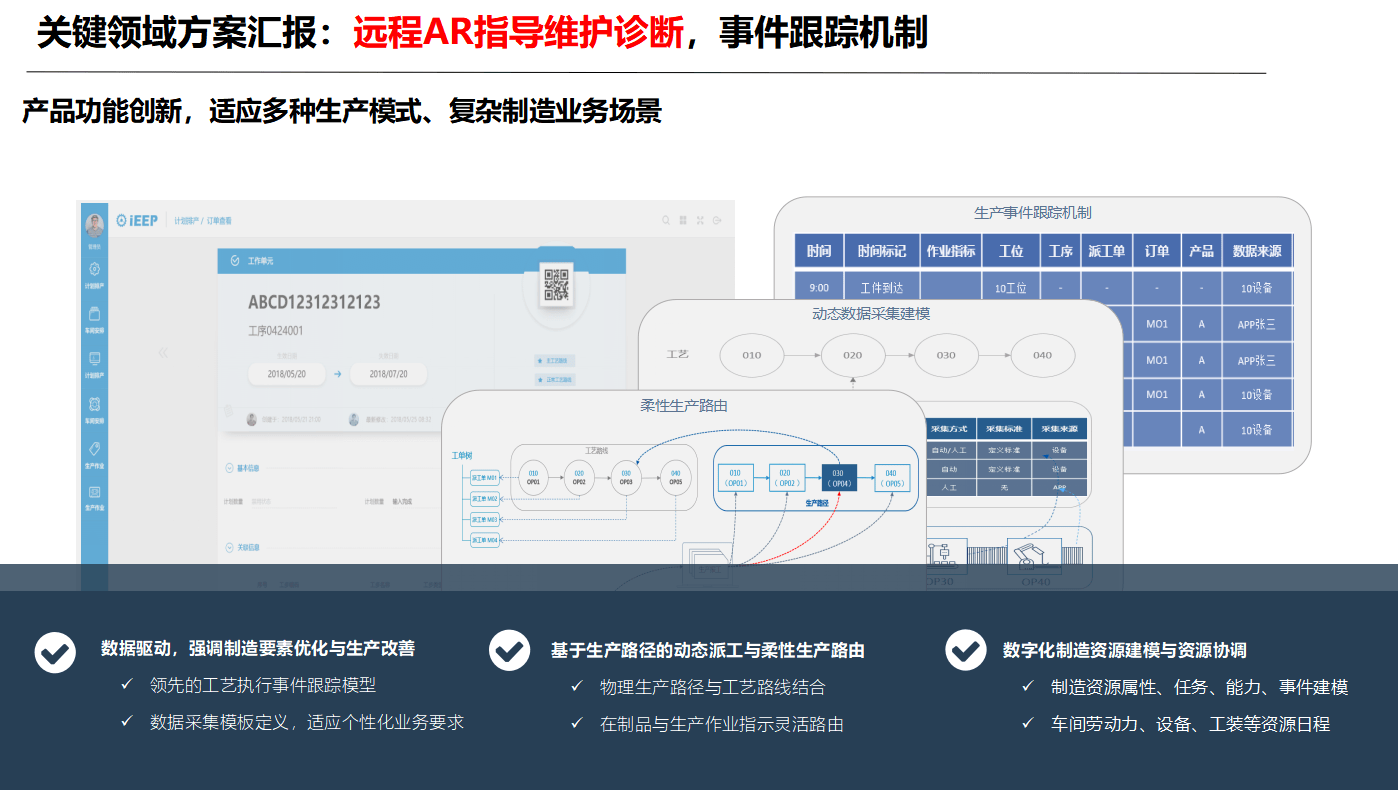
Task: Click the 工位 column header
Action: [x=1011, y=251]
